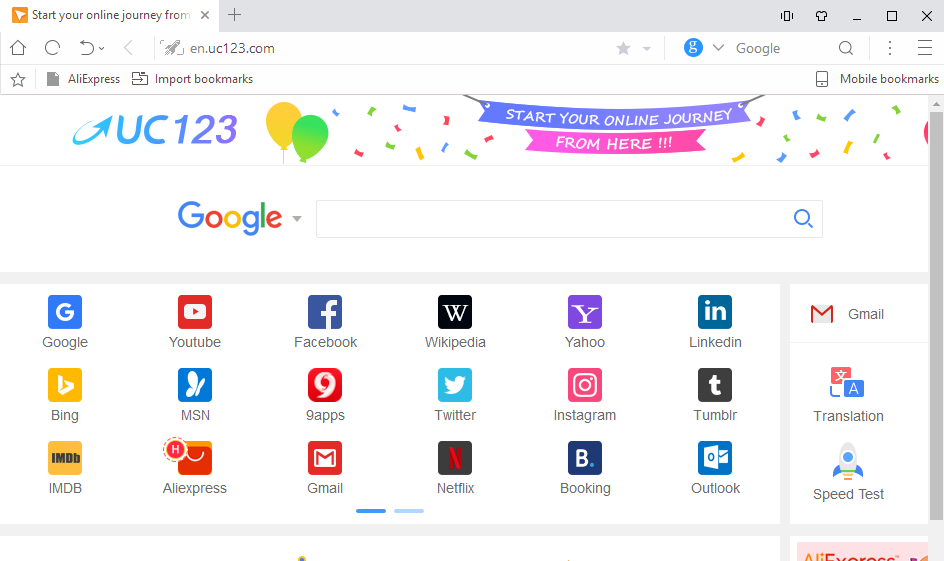Click the sidebar panel toggle icon in title bar
This screenshot has width=944, height=561.
[787, 16]
